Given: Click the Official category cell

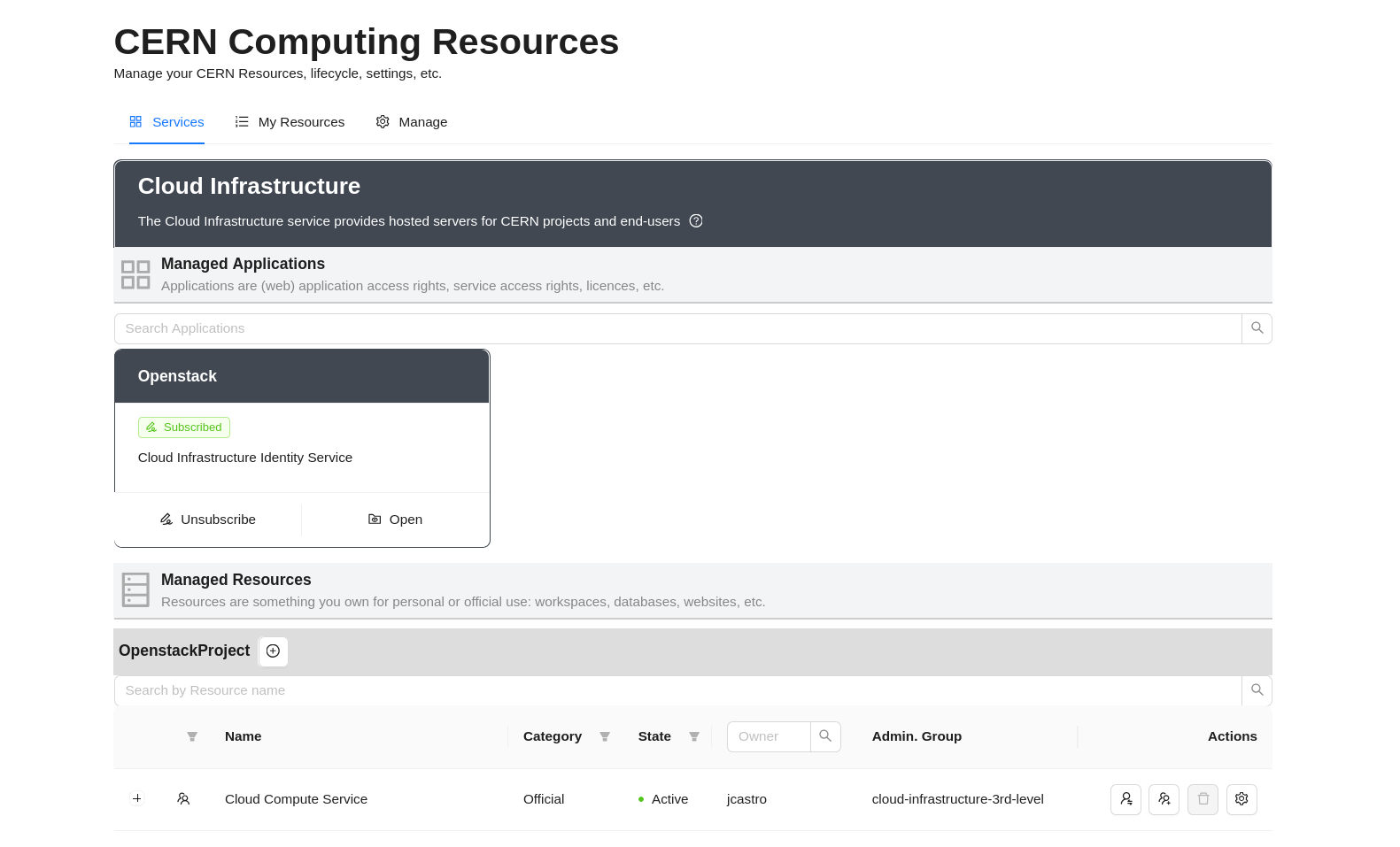Looking at the screenshot, I should (544, 799).
